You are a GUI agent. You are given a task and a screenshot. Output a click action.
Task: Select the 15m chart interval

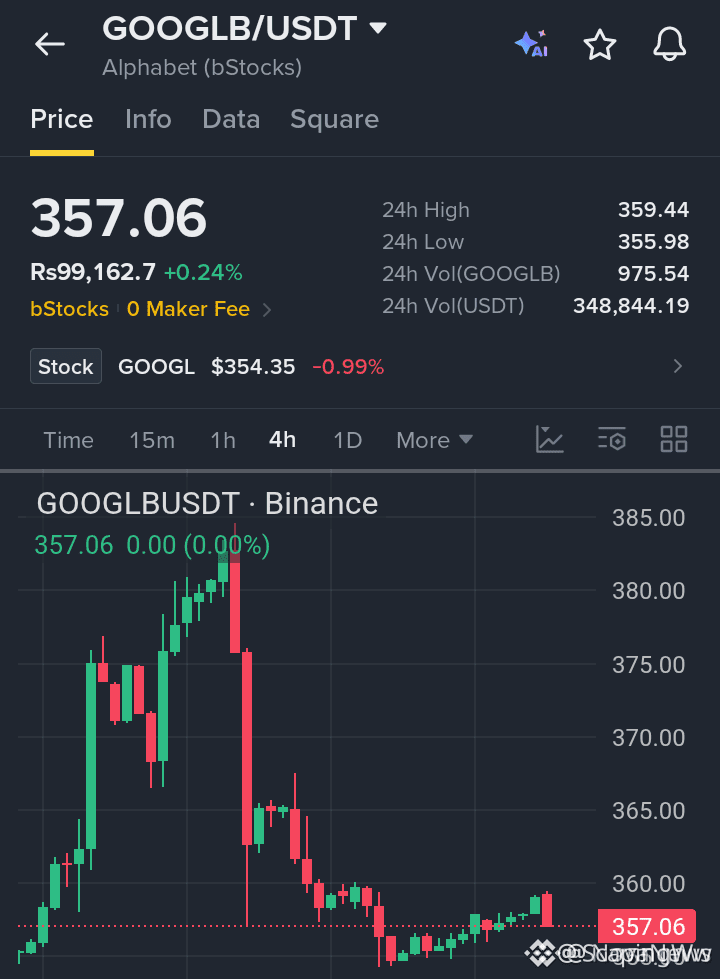coord(152,440)
